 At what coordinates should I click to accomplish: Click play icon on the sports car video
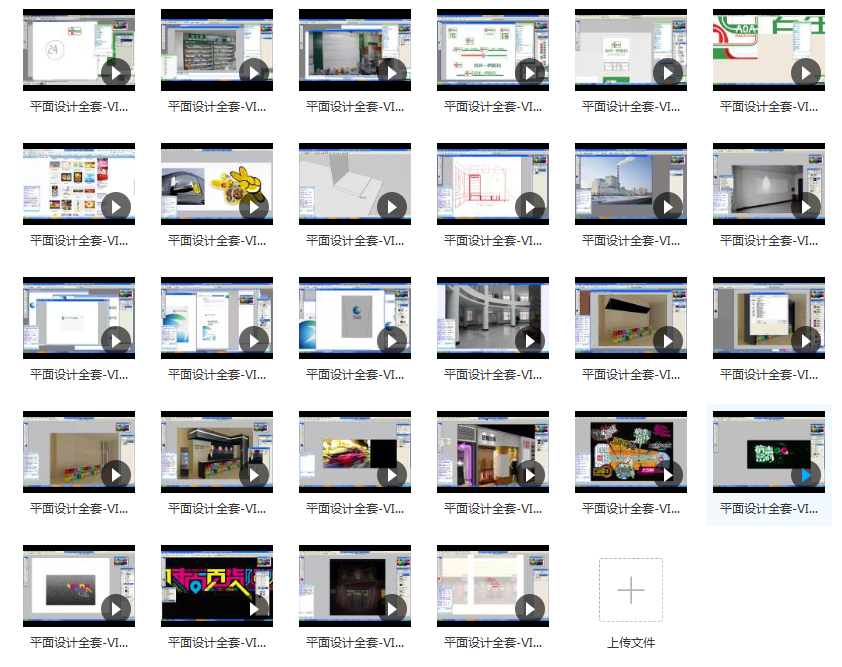point(392,474)
